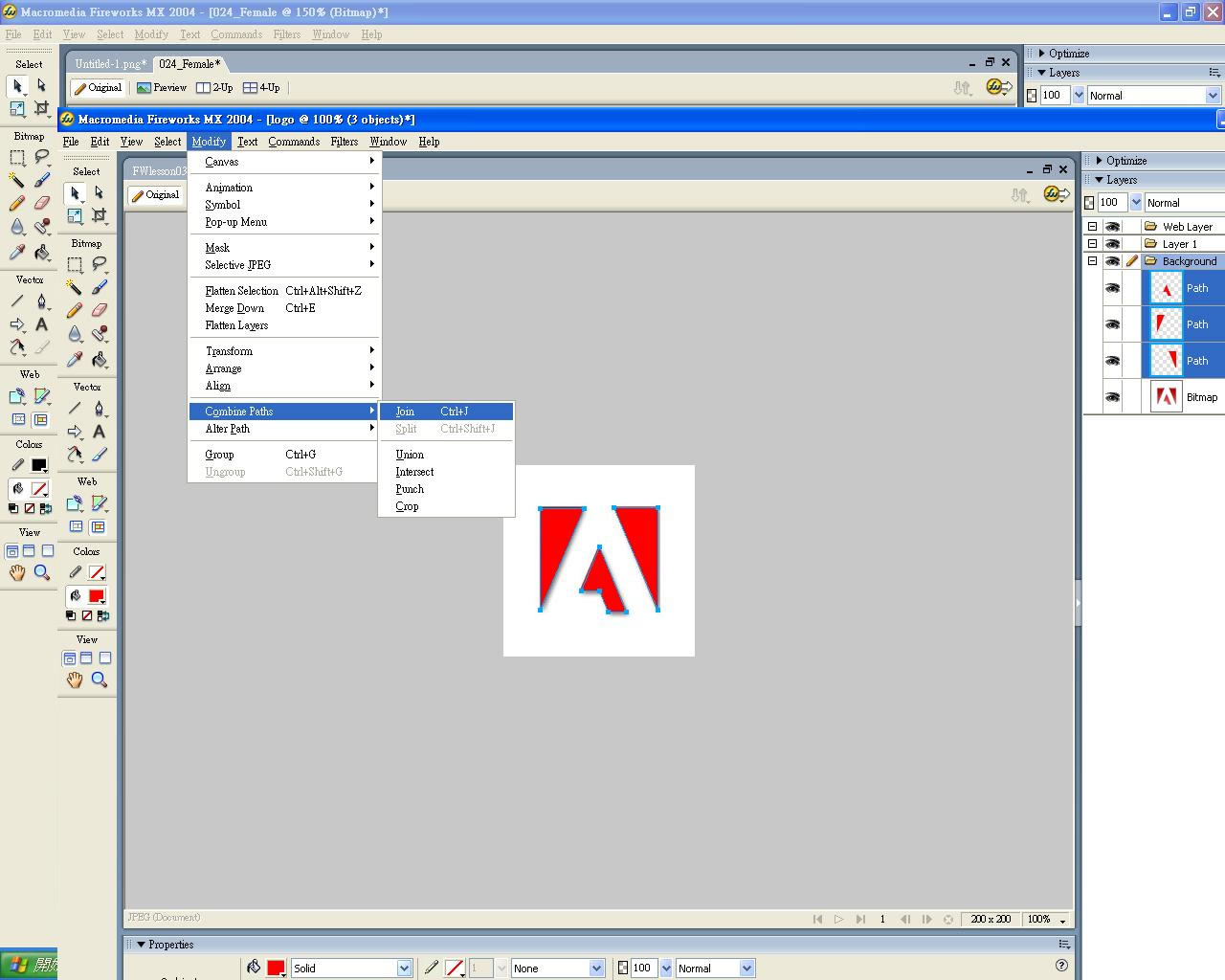Open Properties panel help icon
The width and height of the screenshot is (1225, 980).
coord(1061,965)
